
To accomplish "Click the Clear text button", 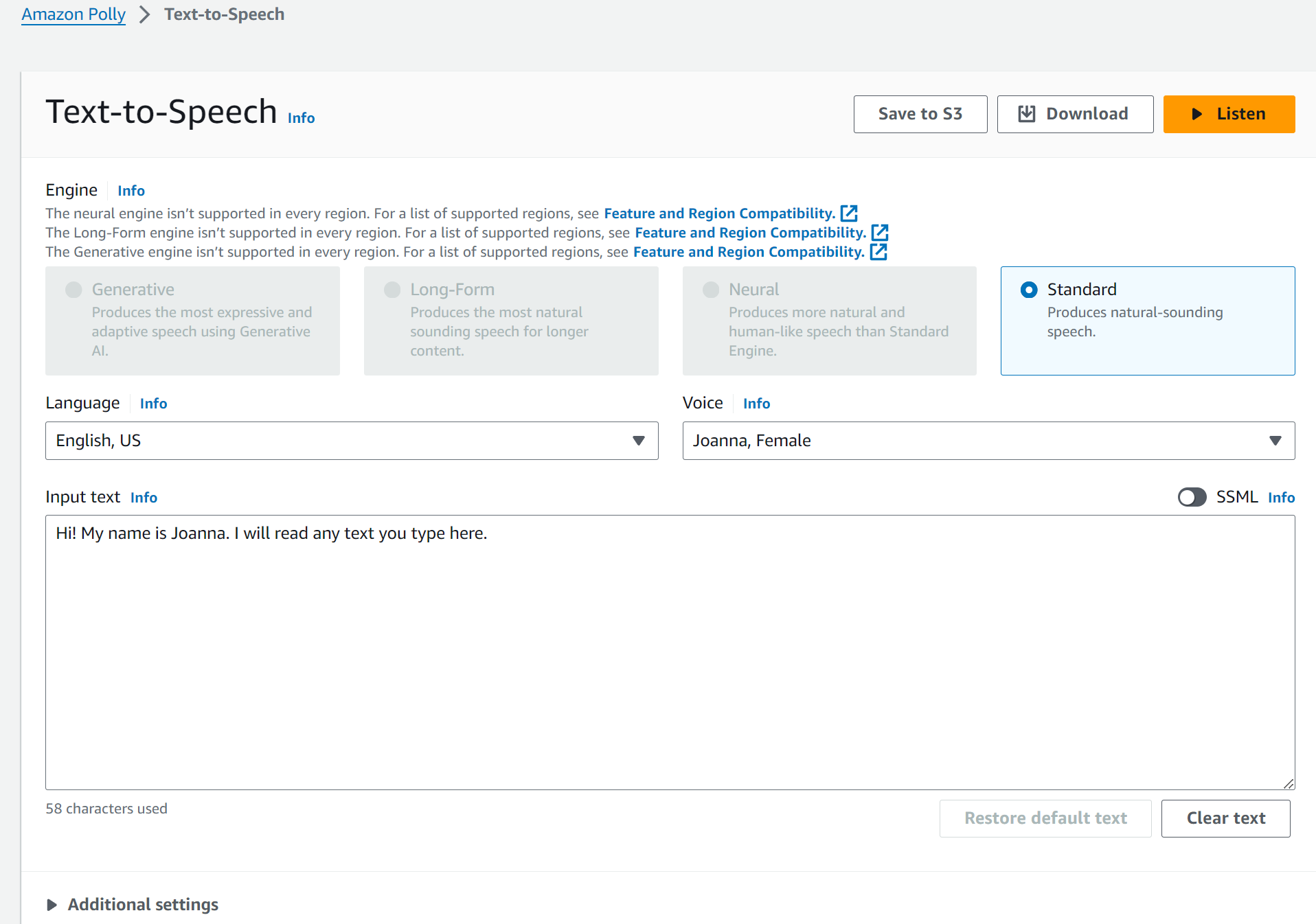I will tap(1225, 818).
